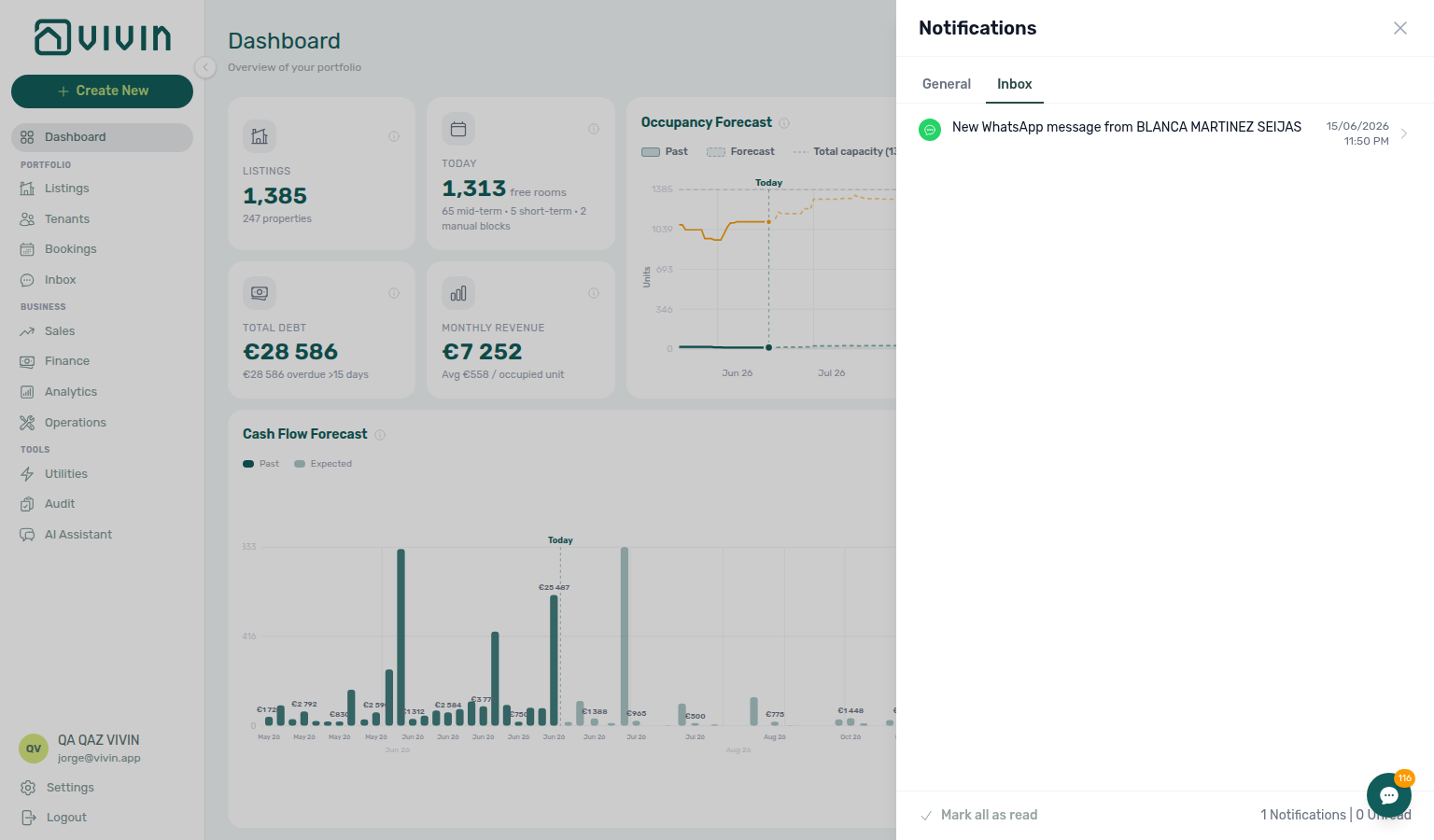Click the Logout label
This screenshot has height=840, width=1434.
click(x=66, y=818)
